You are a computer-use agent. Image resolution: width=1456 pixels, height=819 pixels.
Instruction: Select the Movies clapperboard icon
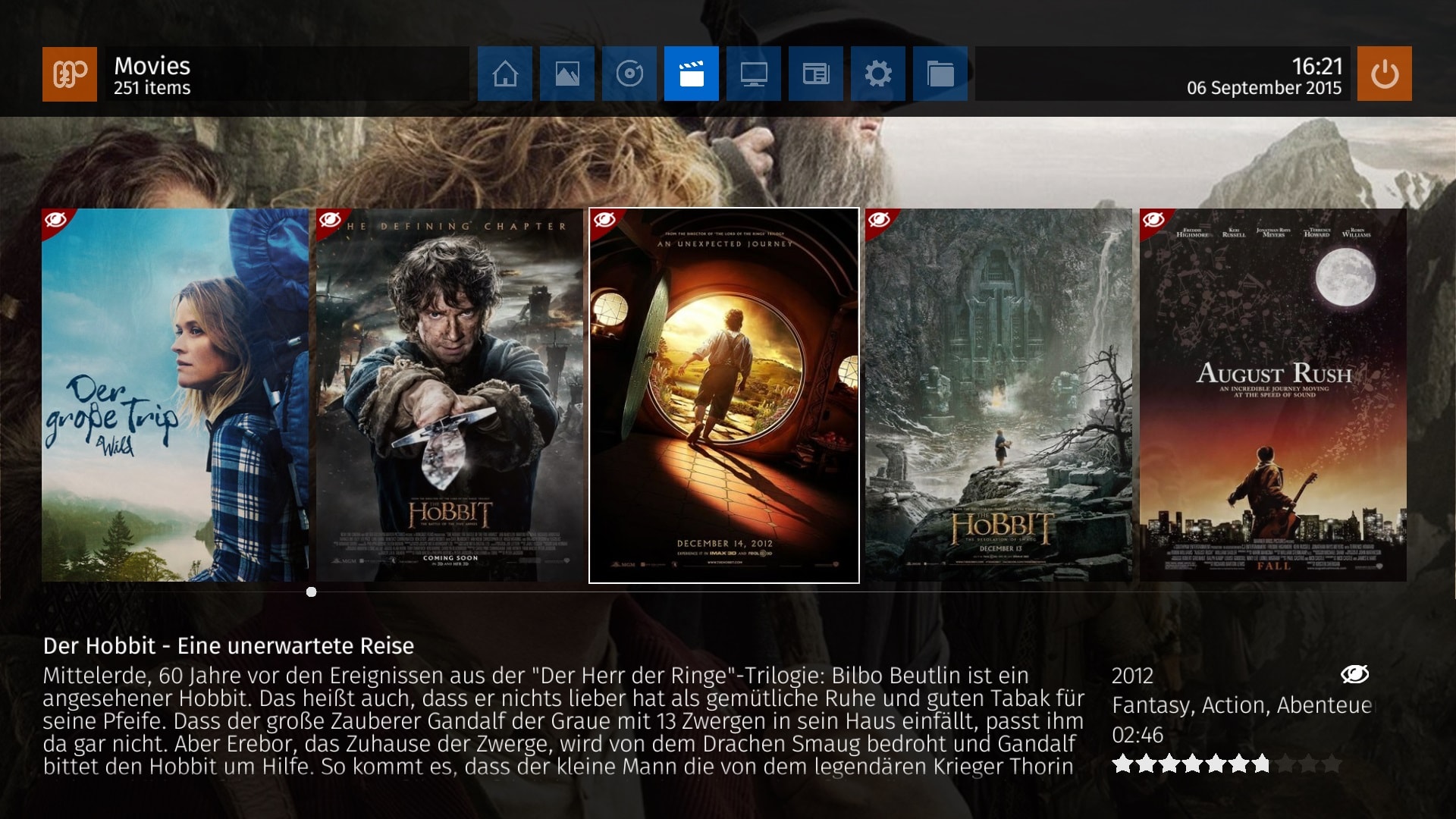coord(692,74)
